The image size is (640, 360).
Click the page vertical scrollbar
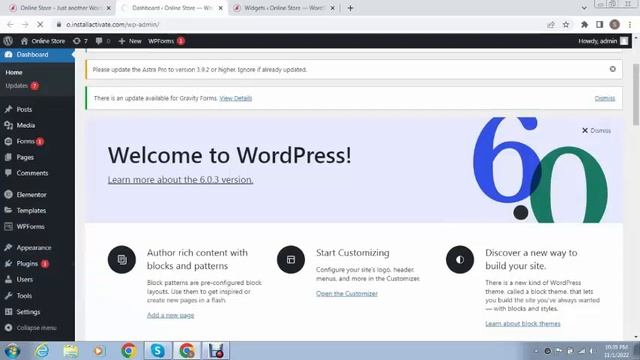tap(635, 95)
